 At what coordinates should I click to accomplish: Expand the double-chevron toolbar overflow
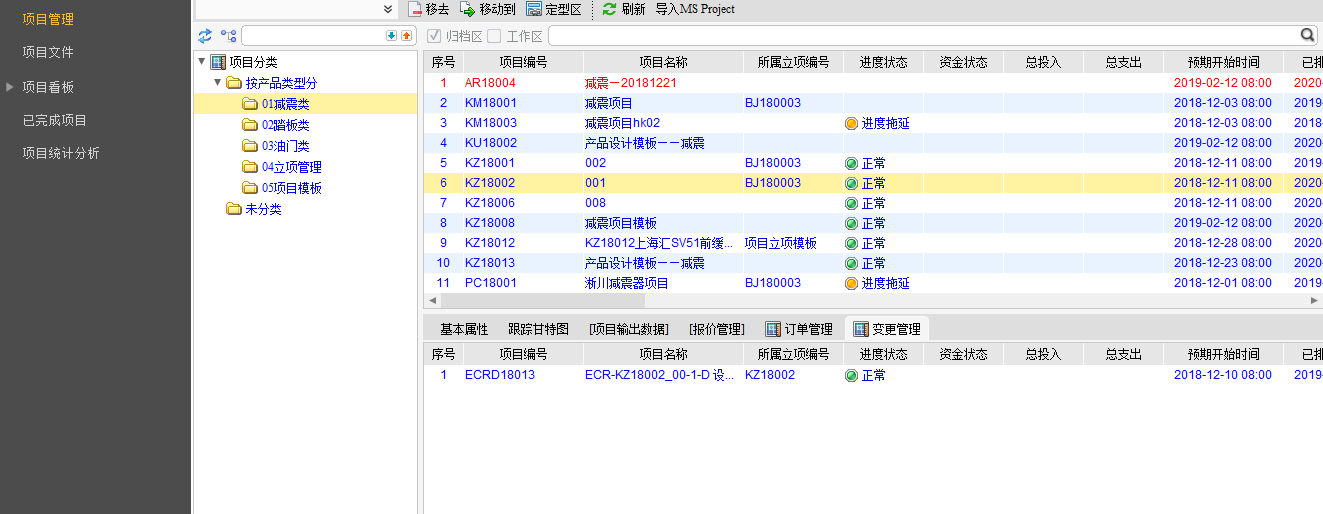pos(388,9)
